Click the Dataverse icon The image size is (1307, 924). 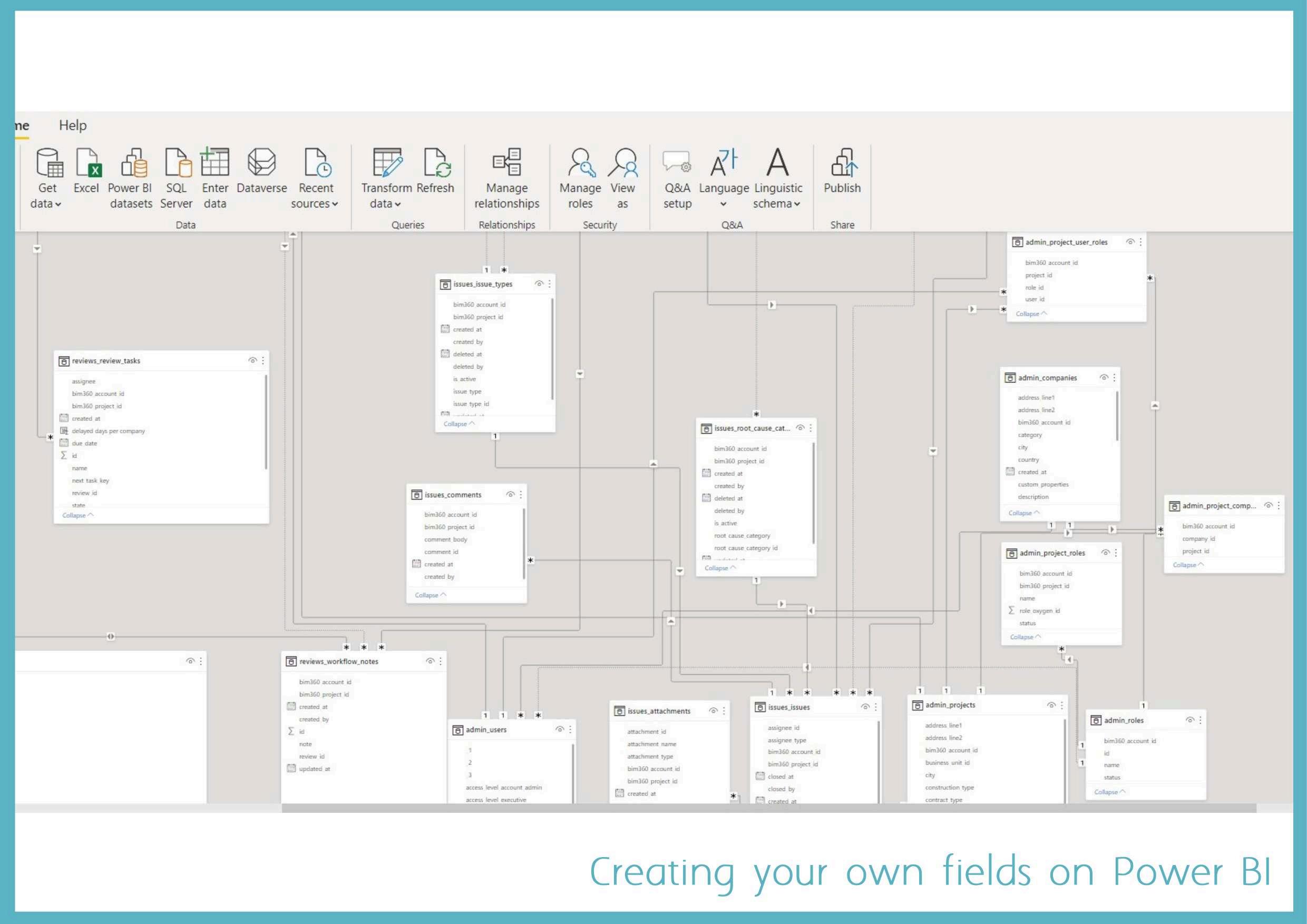click(x=261, y=163)
